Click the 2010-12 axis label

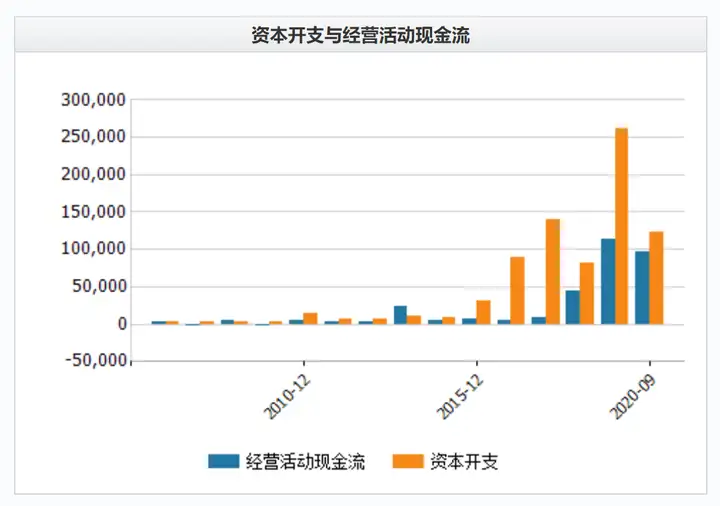point(287,397)
